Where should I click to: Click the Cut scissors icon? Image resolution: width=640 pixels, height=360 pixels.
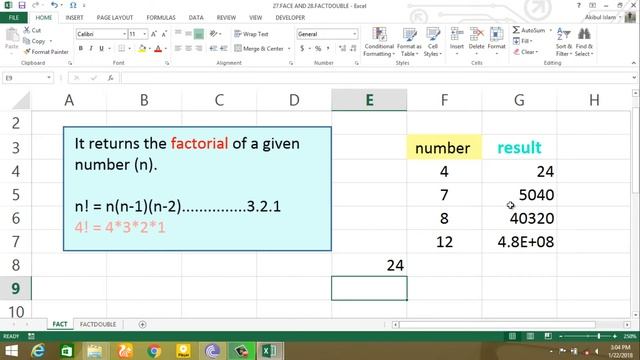(x=27, y=30)
